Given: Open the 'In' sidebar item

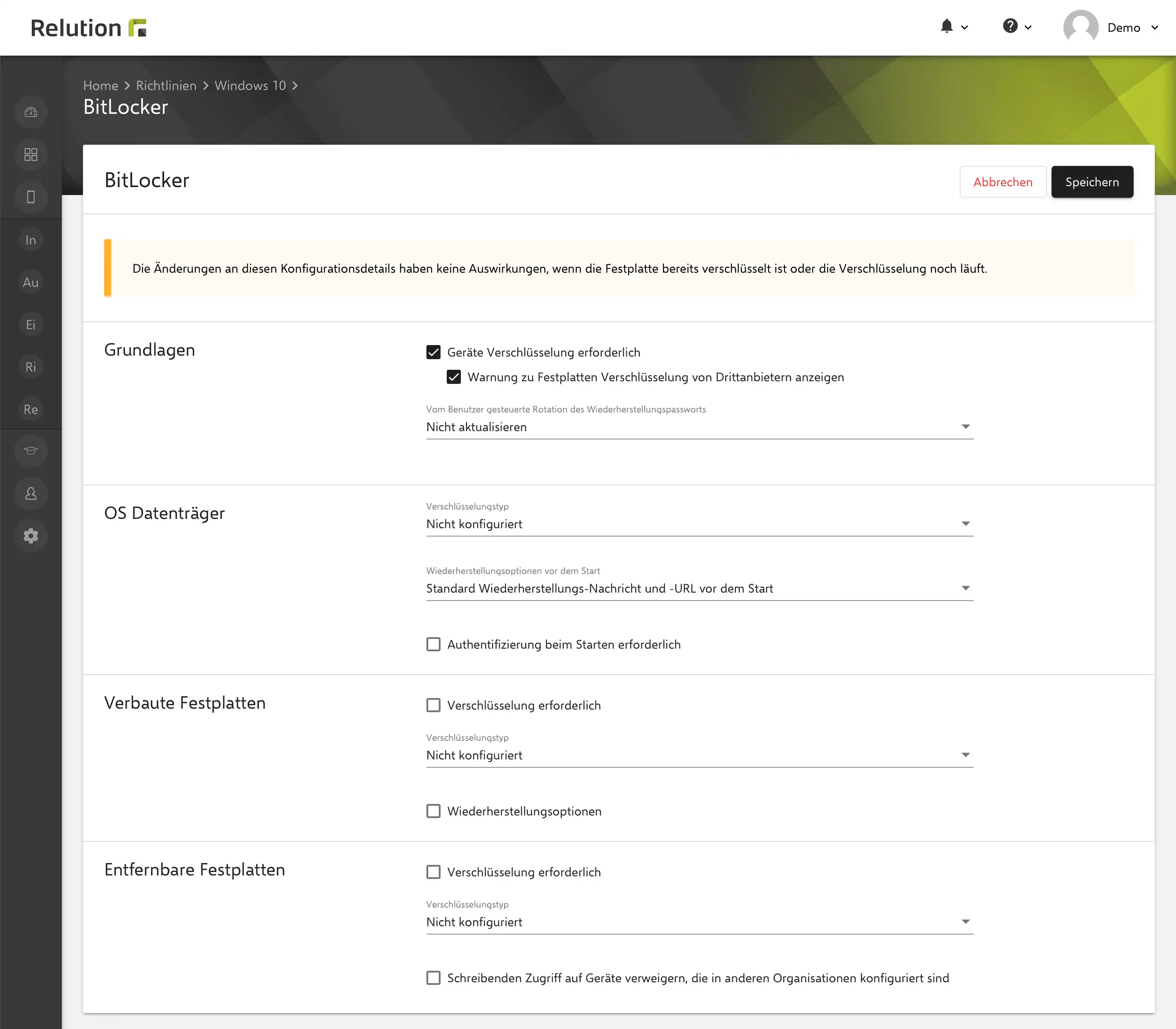Looking at the screenshot, I should pyautogui.click(x=31, y=240).
